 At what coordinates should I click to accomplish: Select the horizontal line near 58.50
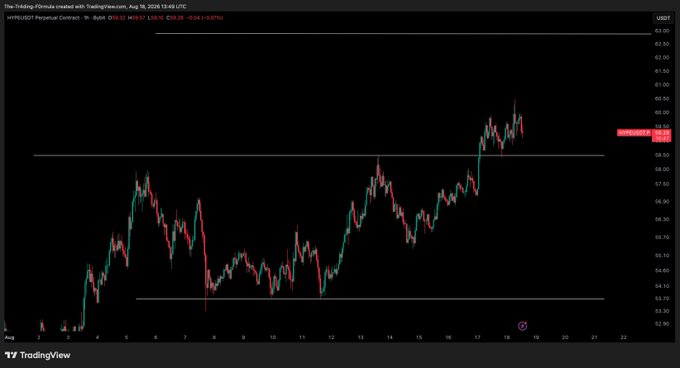click(x=319, y=155)
